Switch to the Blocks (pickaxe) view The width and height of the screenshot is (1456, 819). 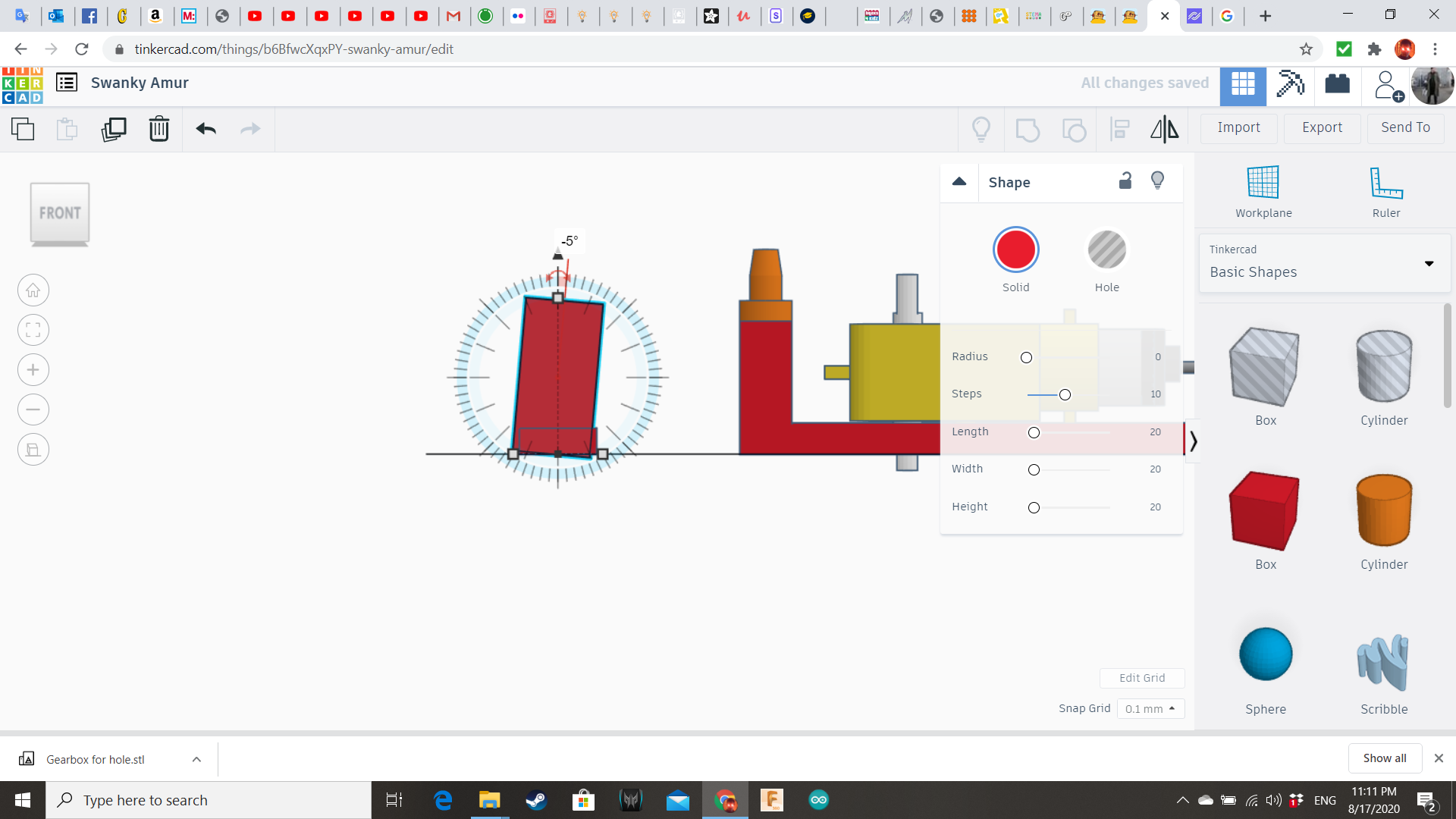coord(1290,83)
